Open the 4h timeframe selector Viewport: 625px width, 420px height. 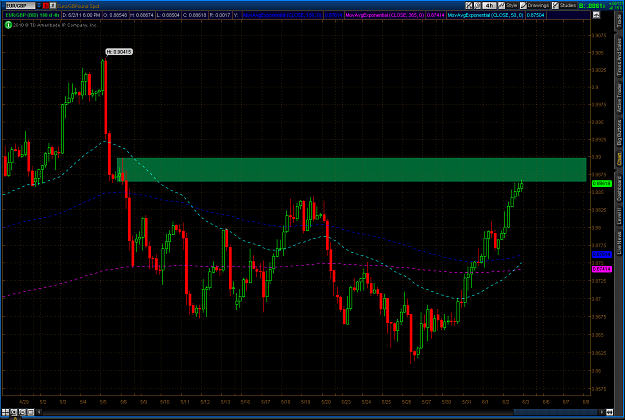point(489,5)
